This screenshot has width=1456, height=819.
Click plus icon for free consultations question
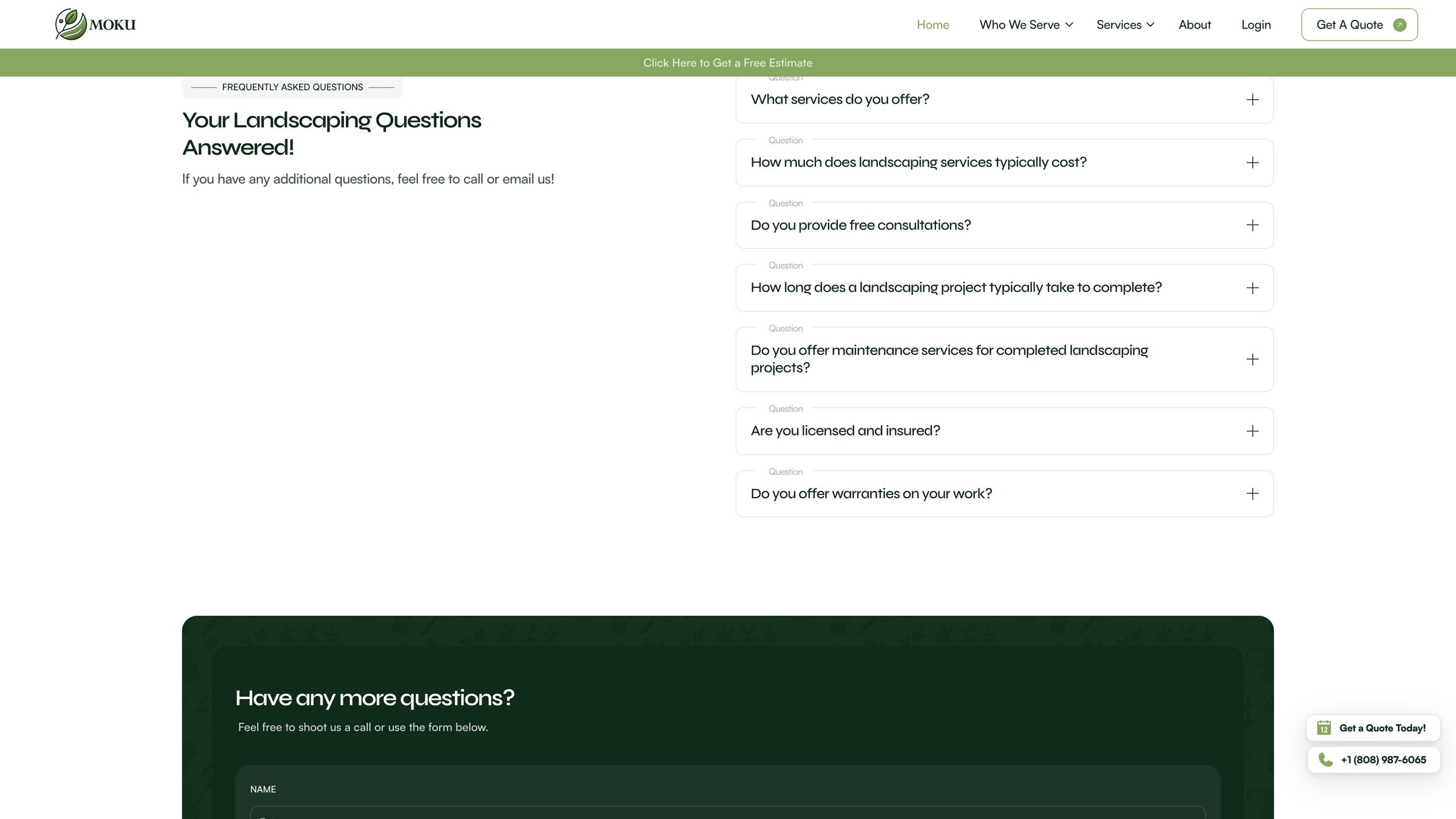(1252, 225)
